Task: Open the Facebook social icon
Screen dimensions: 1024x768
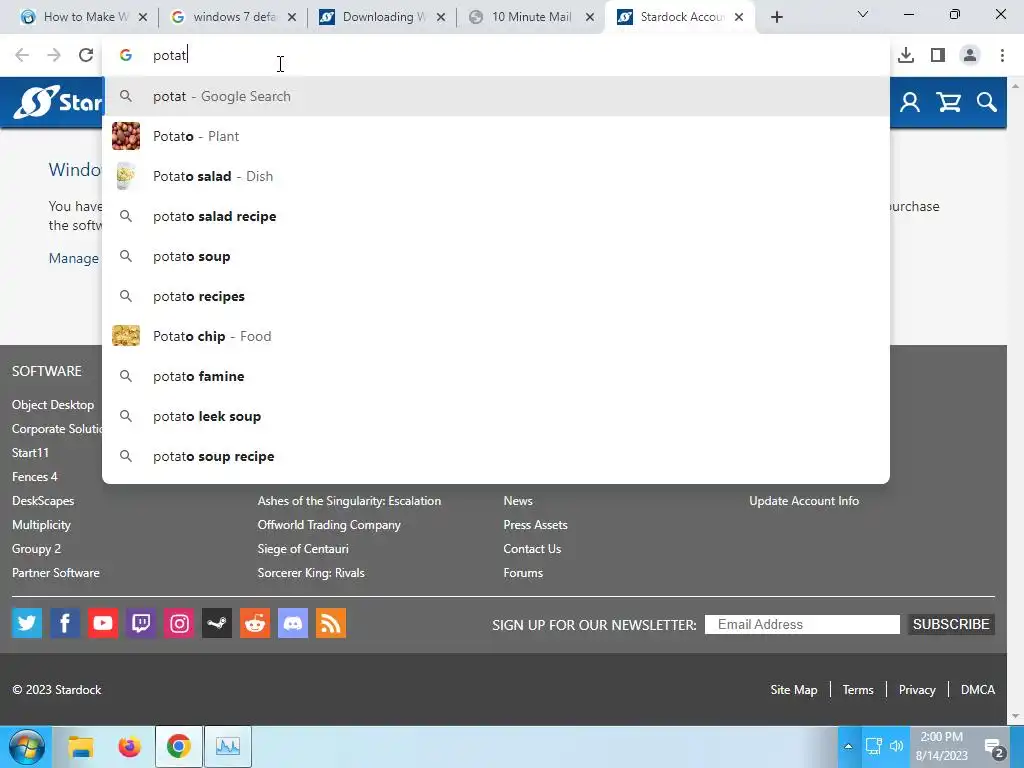Action: (x=65, y=623)
